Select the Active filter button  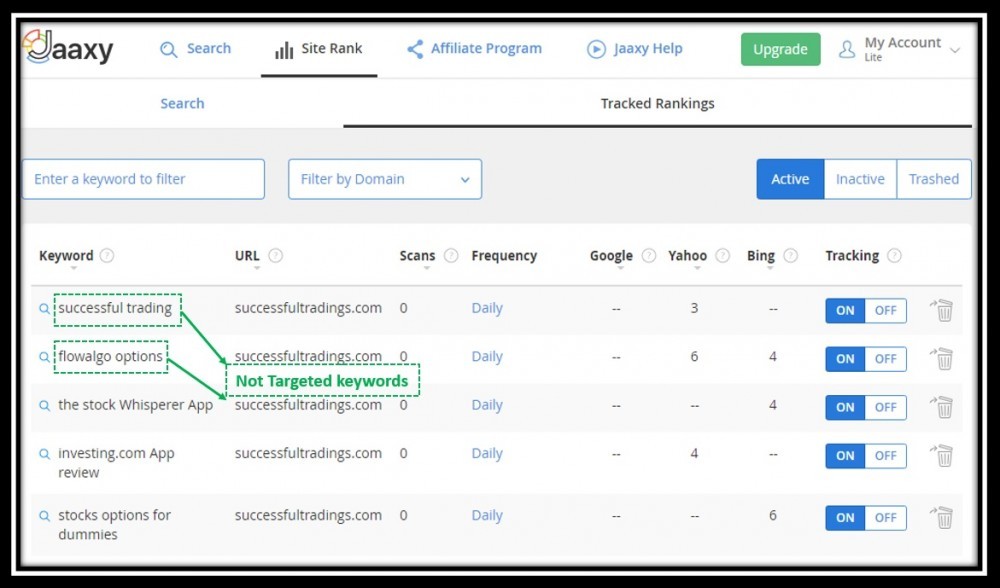click(790, 179)
